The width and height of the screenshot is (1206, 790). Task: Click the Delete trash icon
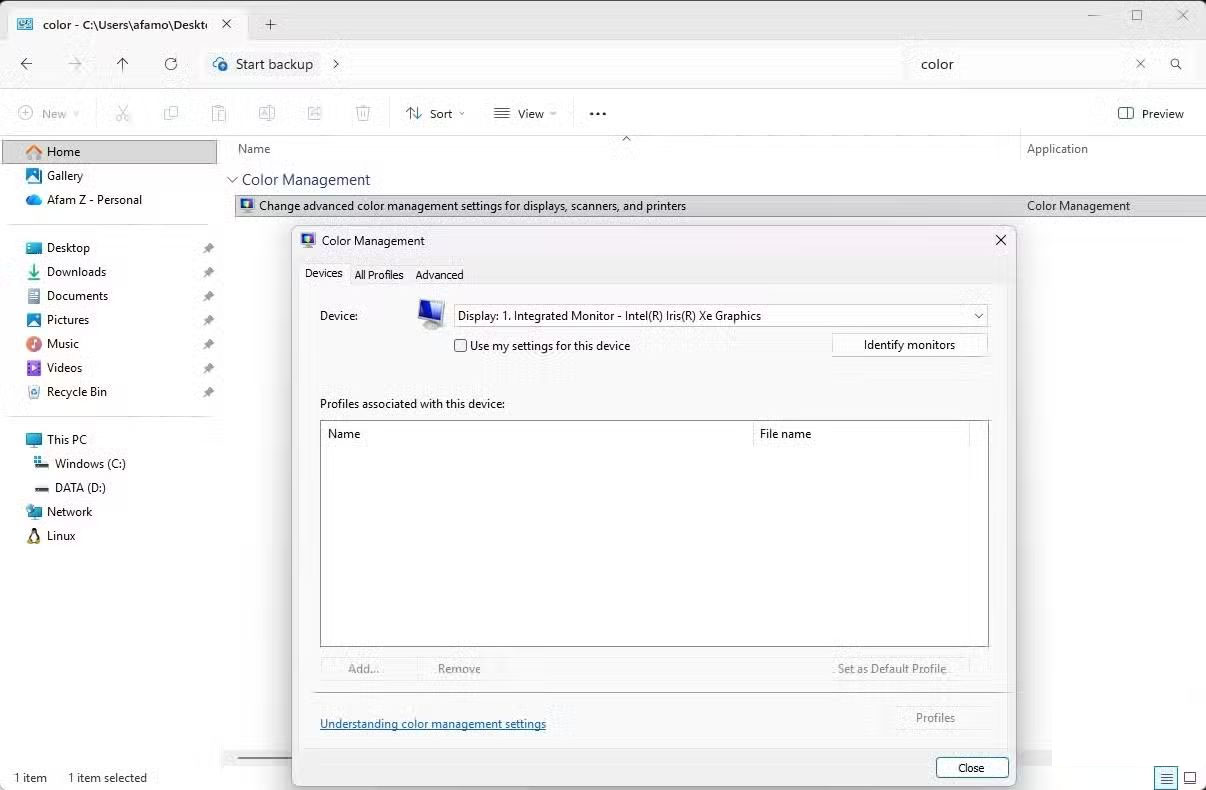click(x=363, y=114)
